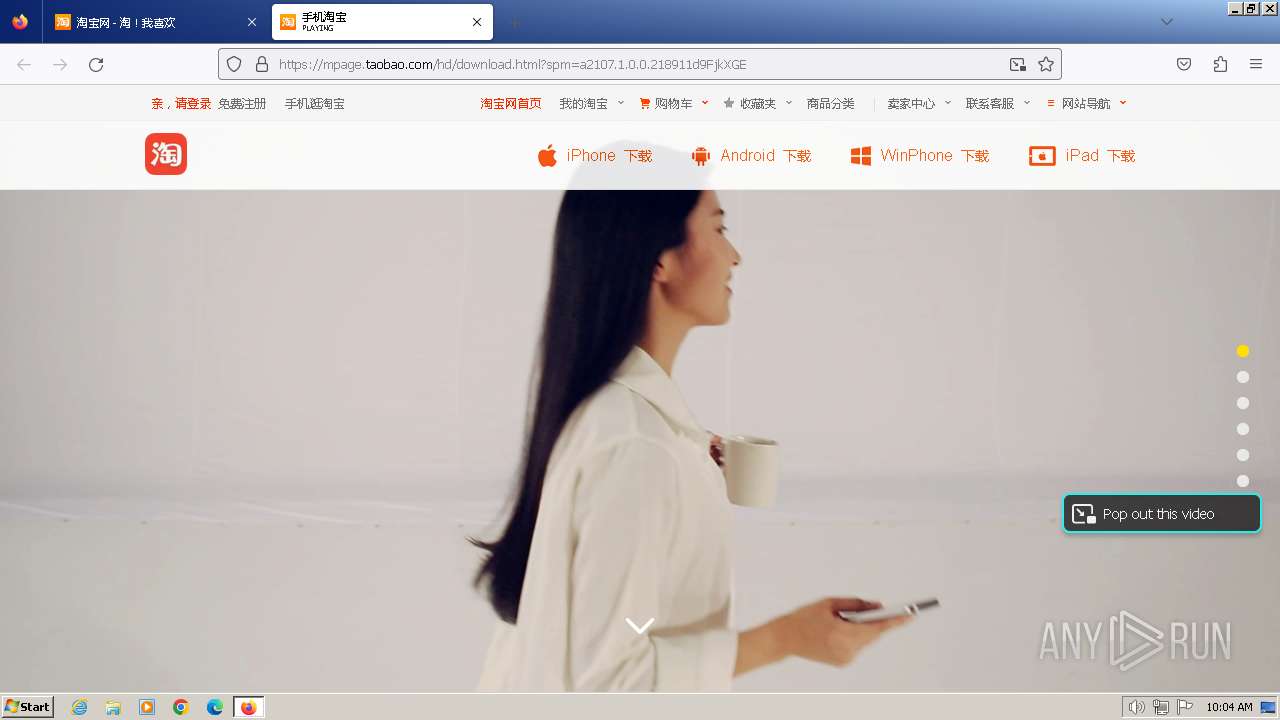Image resolution: width=1280 pixels, height=720 pixels.
Task: Launch Internet Explorer from taskbar
Action: (x=80, y=707)
